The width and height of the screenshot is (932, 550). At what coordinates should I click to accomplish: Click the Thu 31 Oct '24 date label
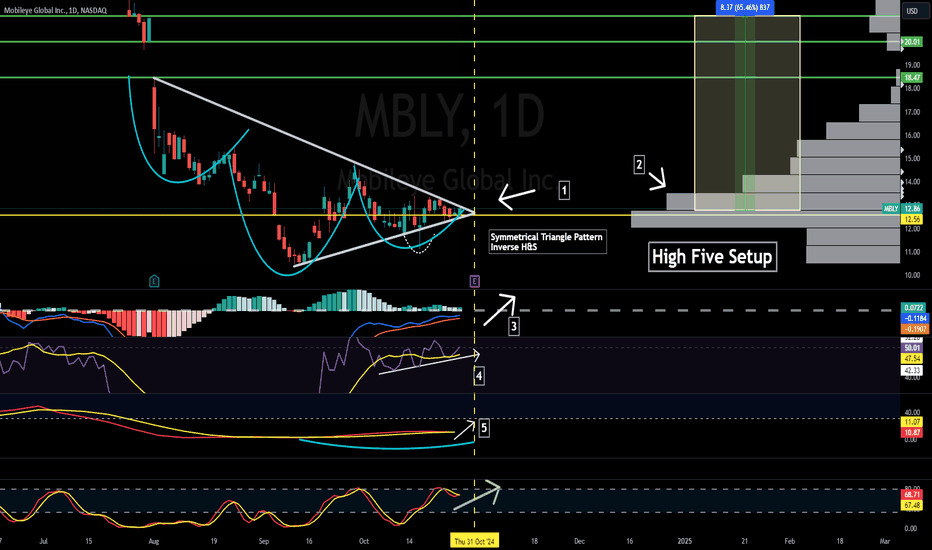[x=474, y=541]
